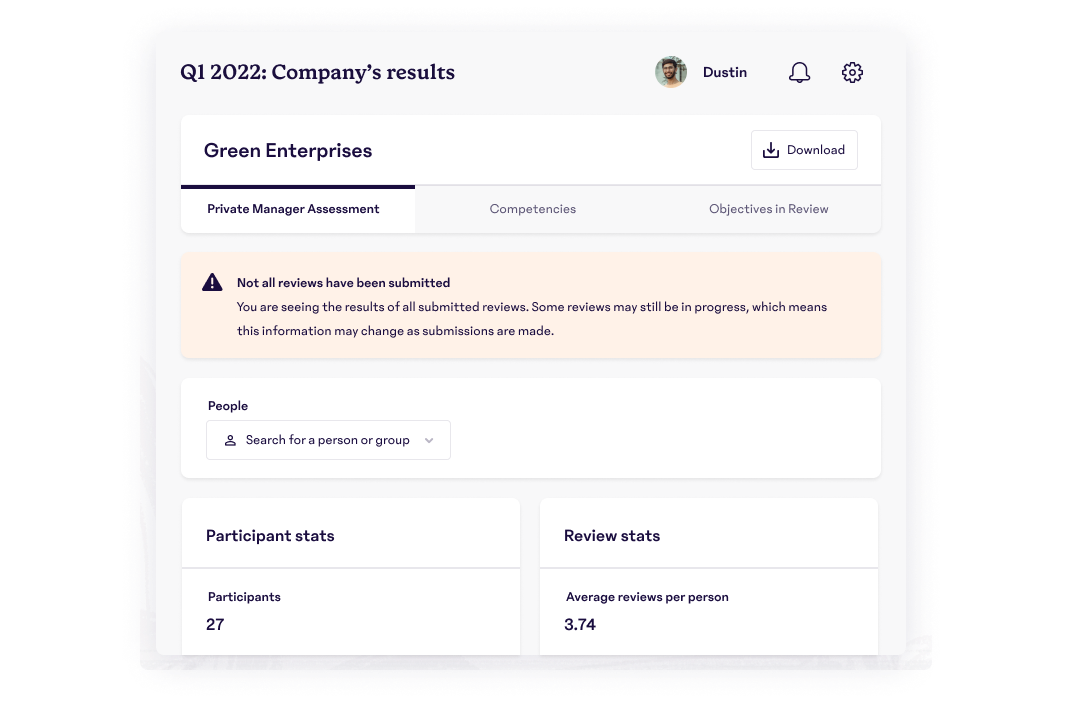Select the Participant stats card header
This screenshot has width=1073, height=703.
(x=270, y=536)
